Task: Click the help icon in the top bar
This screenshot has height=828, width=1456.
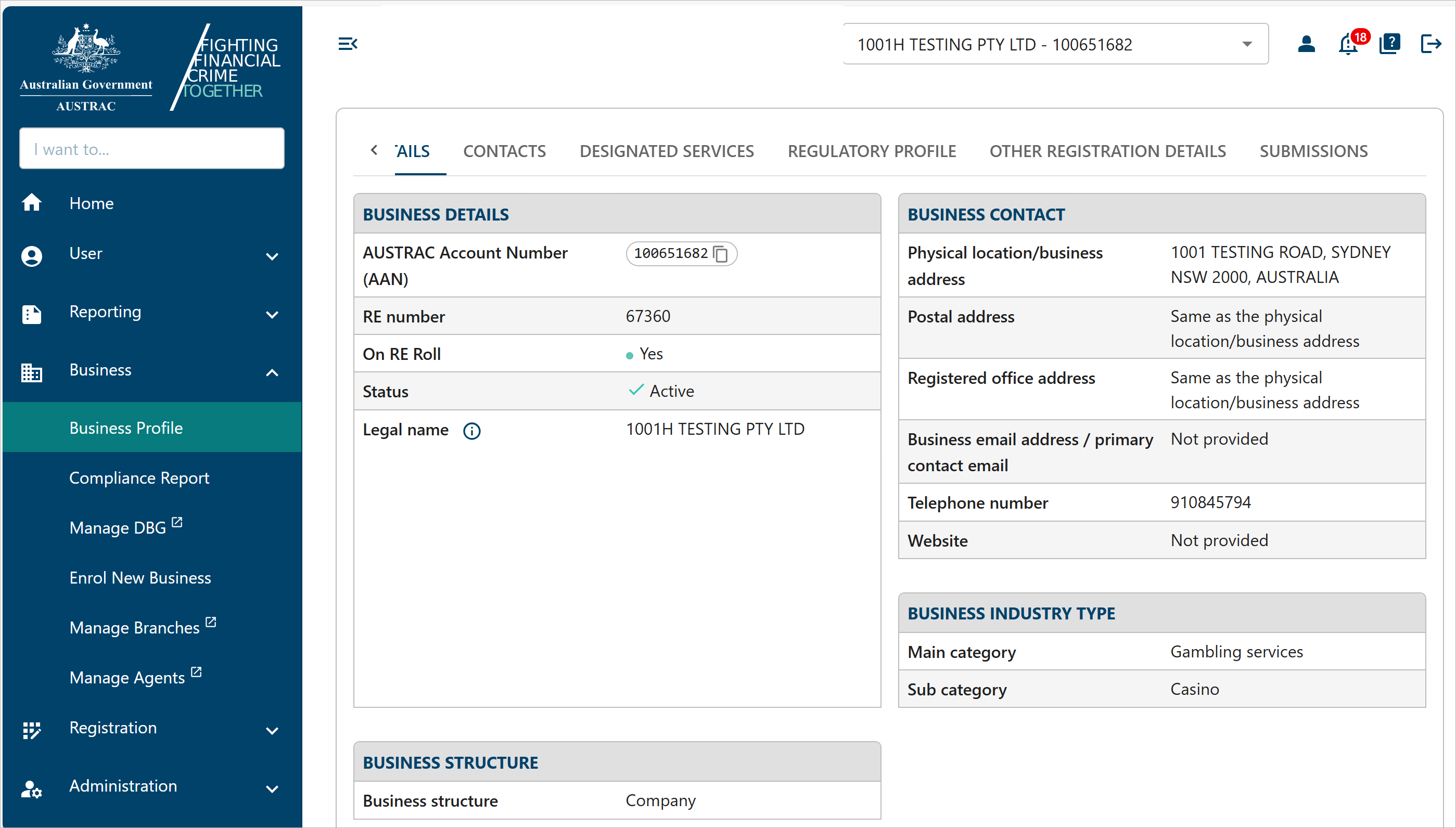Action: point(1389,44)
